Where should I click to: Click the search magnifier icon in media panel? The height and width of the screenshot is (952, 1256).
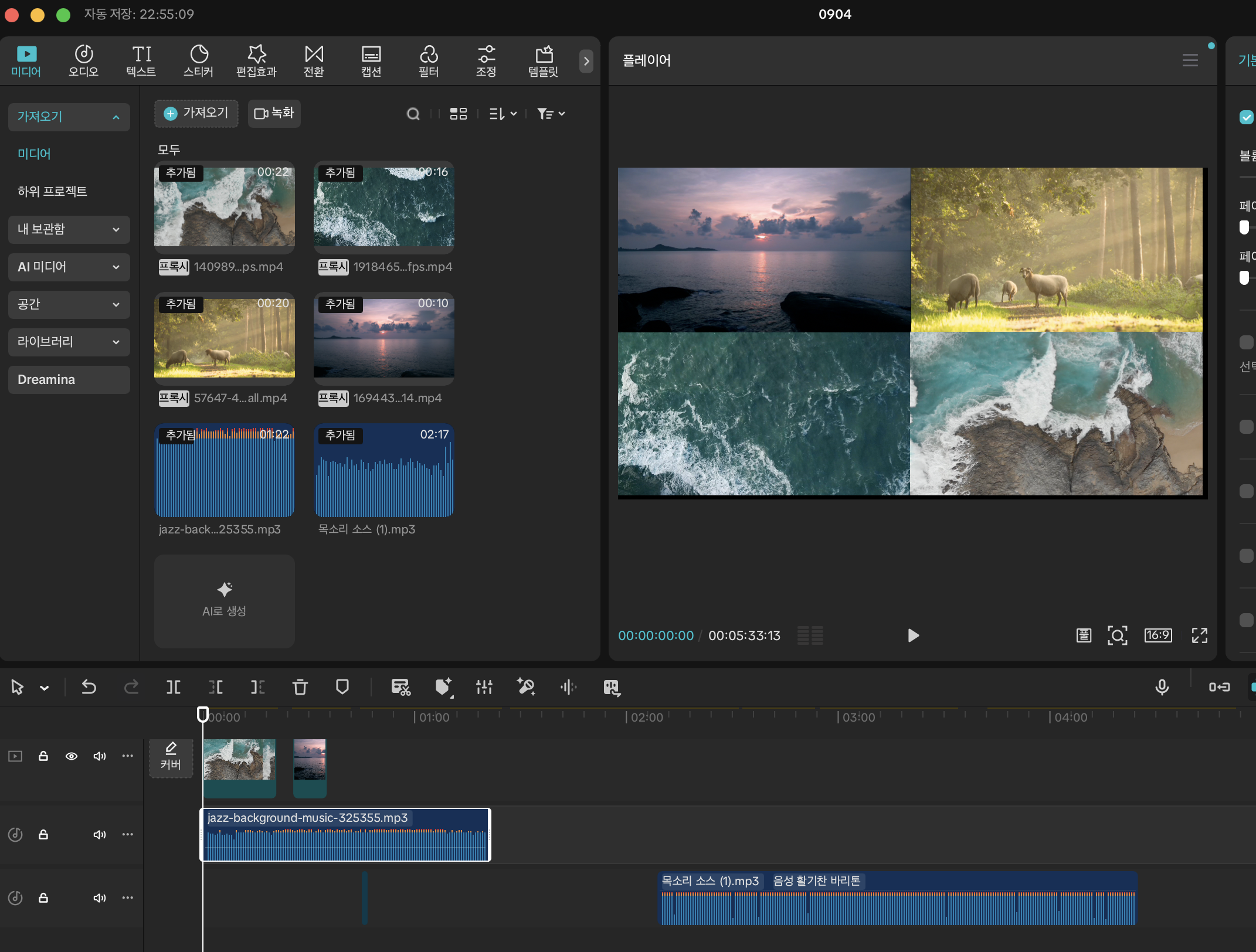tap(413, 114)
